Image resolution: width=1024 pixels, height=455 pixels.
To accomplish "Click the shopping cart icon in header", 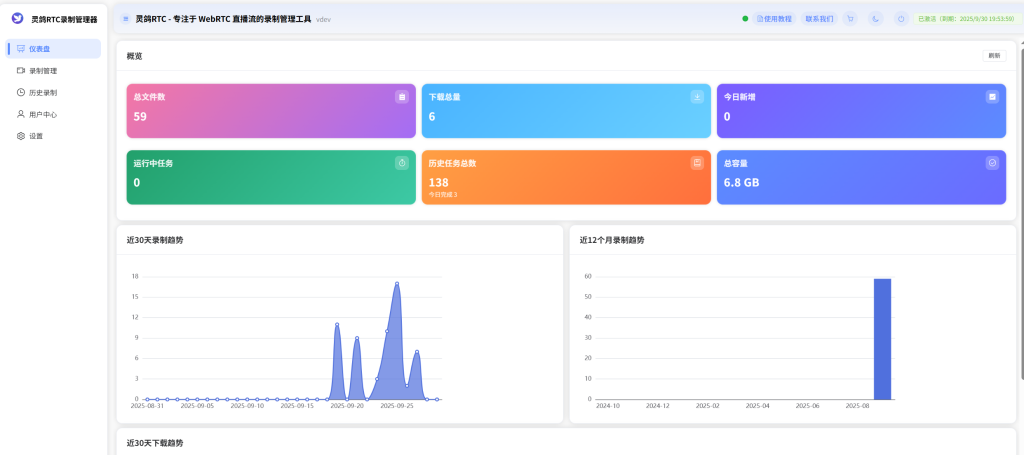I will coord(850,18).
